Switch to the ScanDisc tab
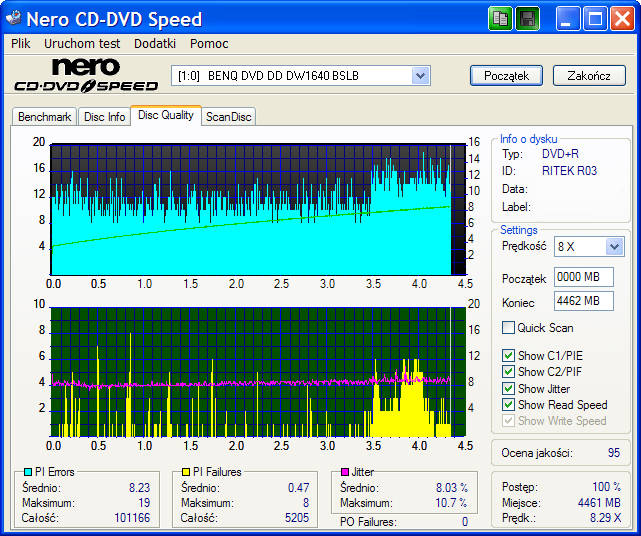This screenshot has width=641, height=536. click(229, 117)
